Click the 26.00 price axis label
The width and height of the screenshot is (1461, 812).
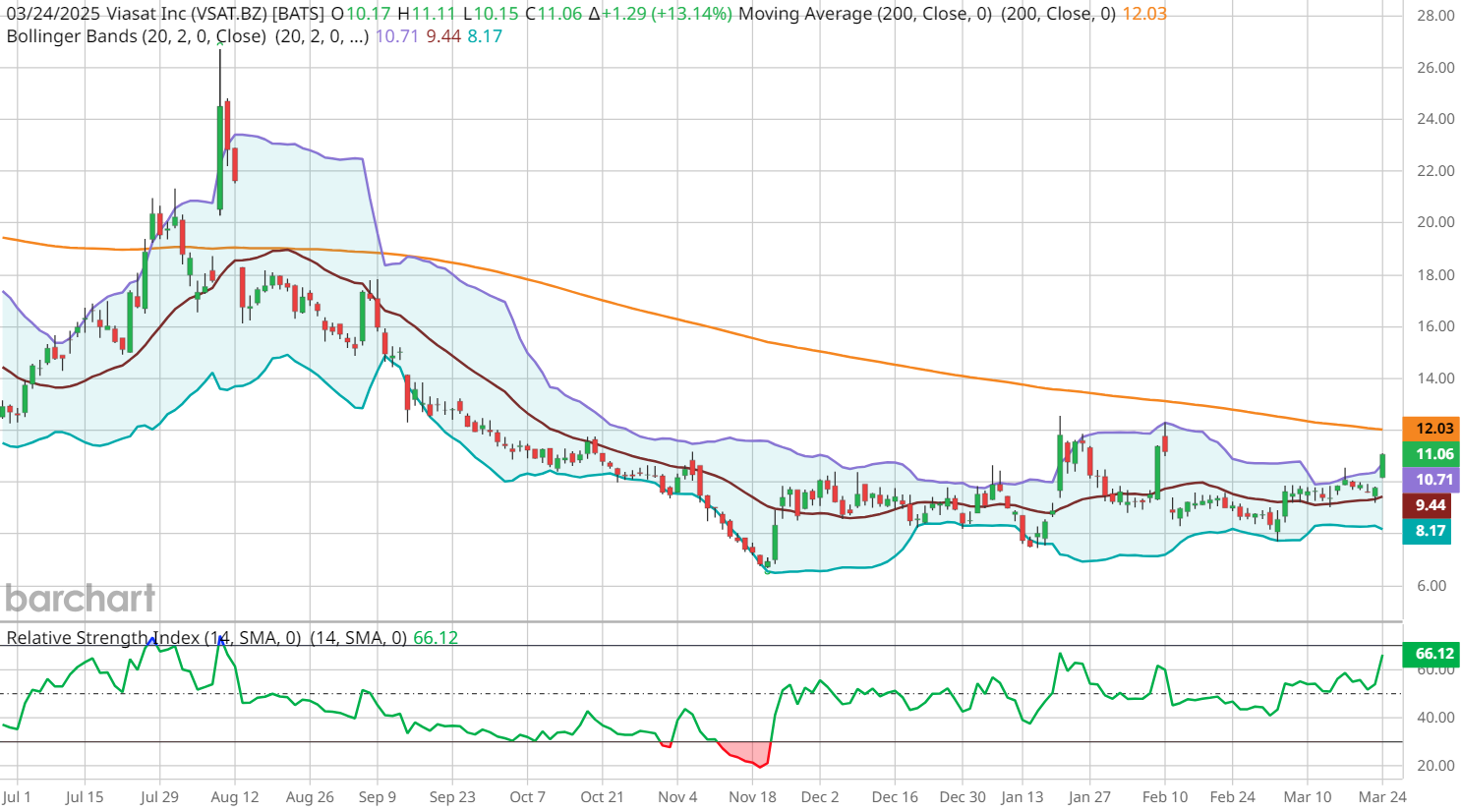(1436, 68)
